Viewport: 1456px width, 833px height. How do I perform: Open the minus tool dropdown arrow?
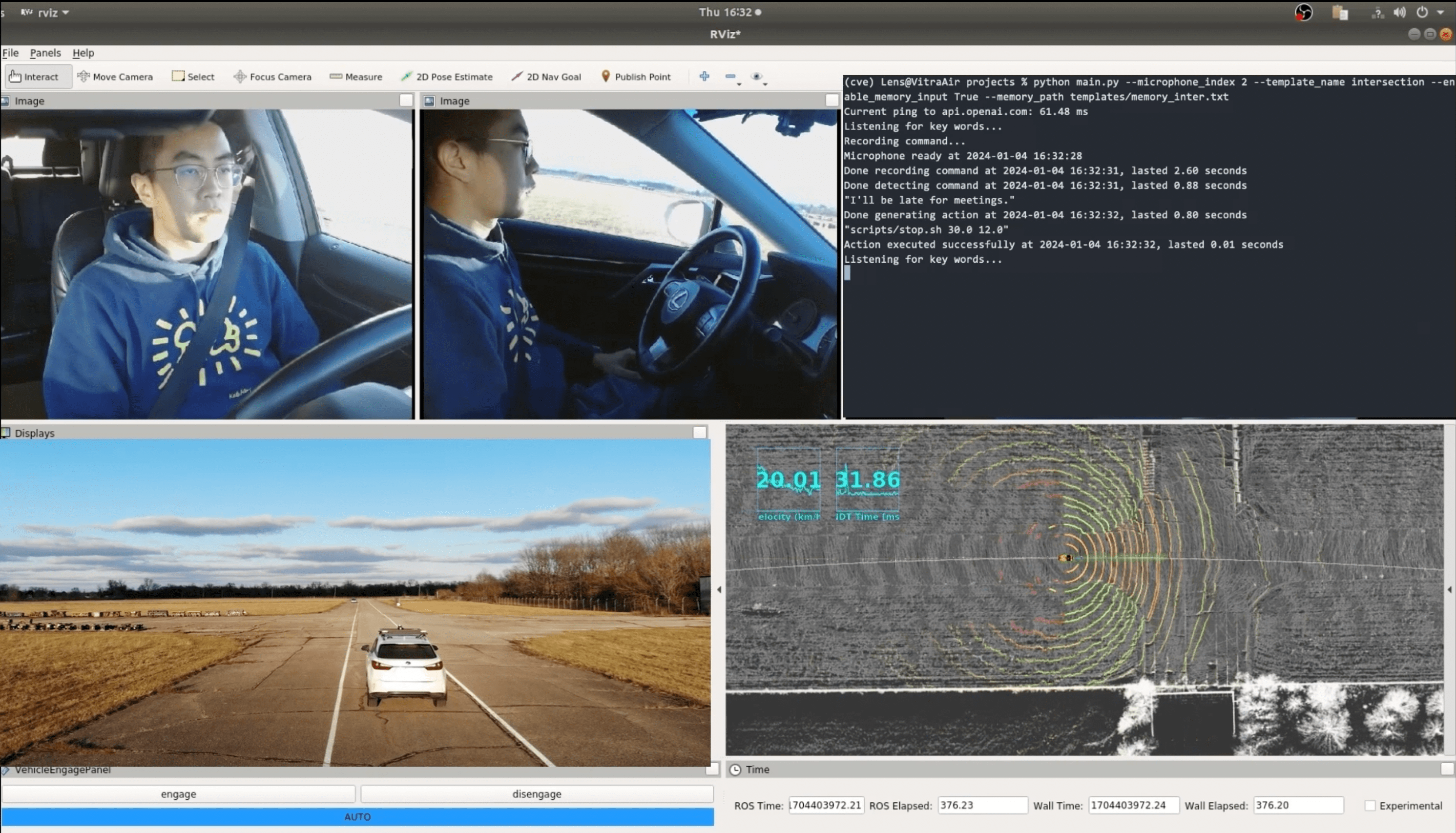739,84
